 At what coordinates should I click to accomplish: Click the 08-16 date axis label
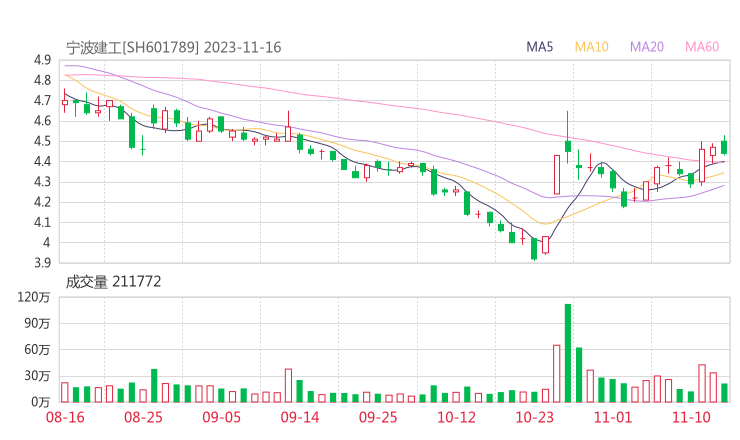point(65,417)
